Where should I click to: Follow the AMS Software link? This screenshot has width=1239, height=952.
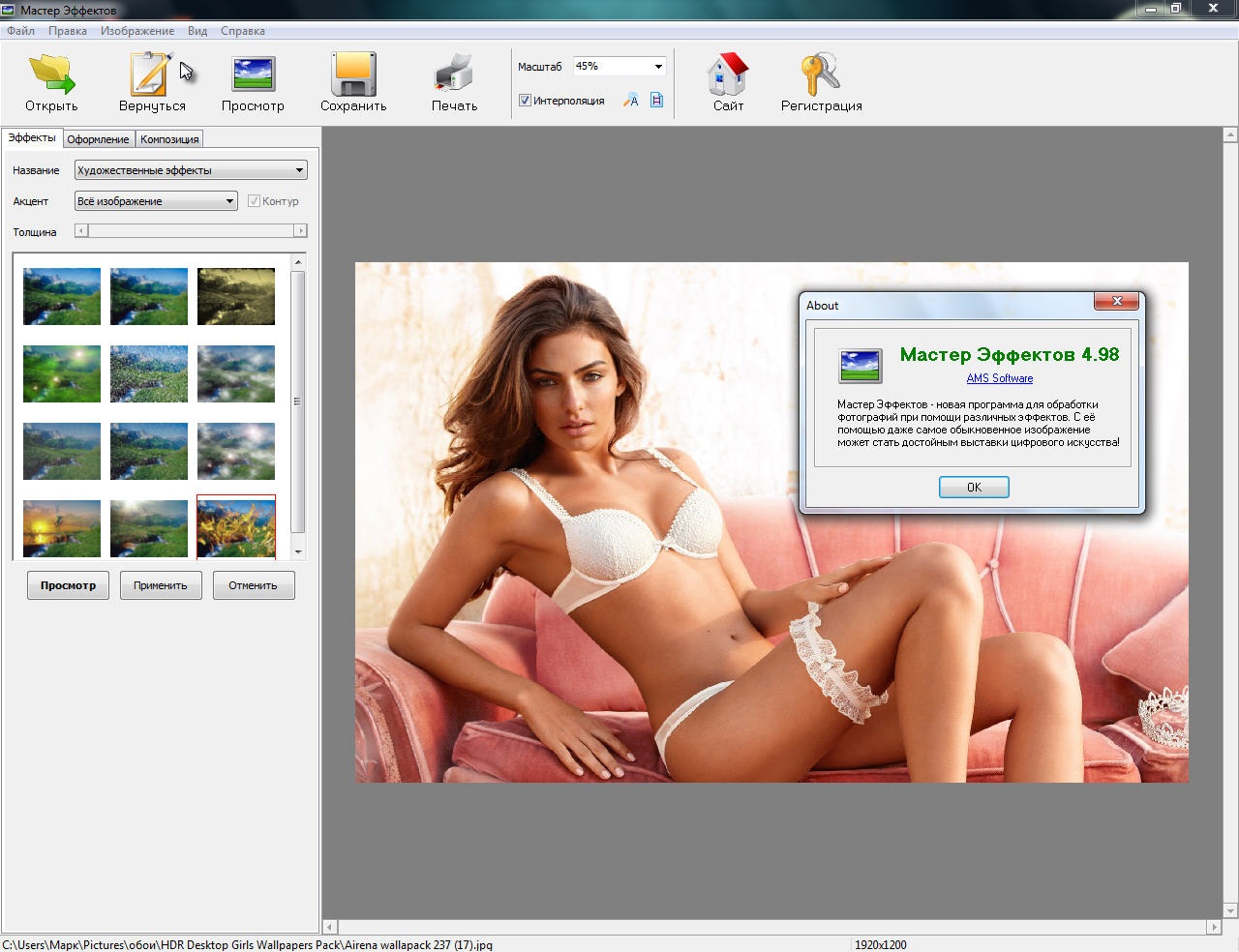999,378
